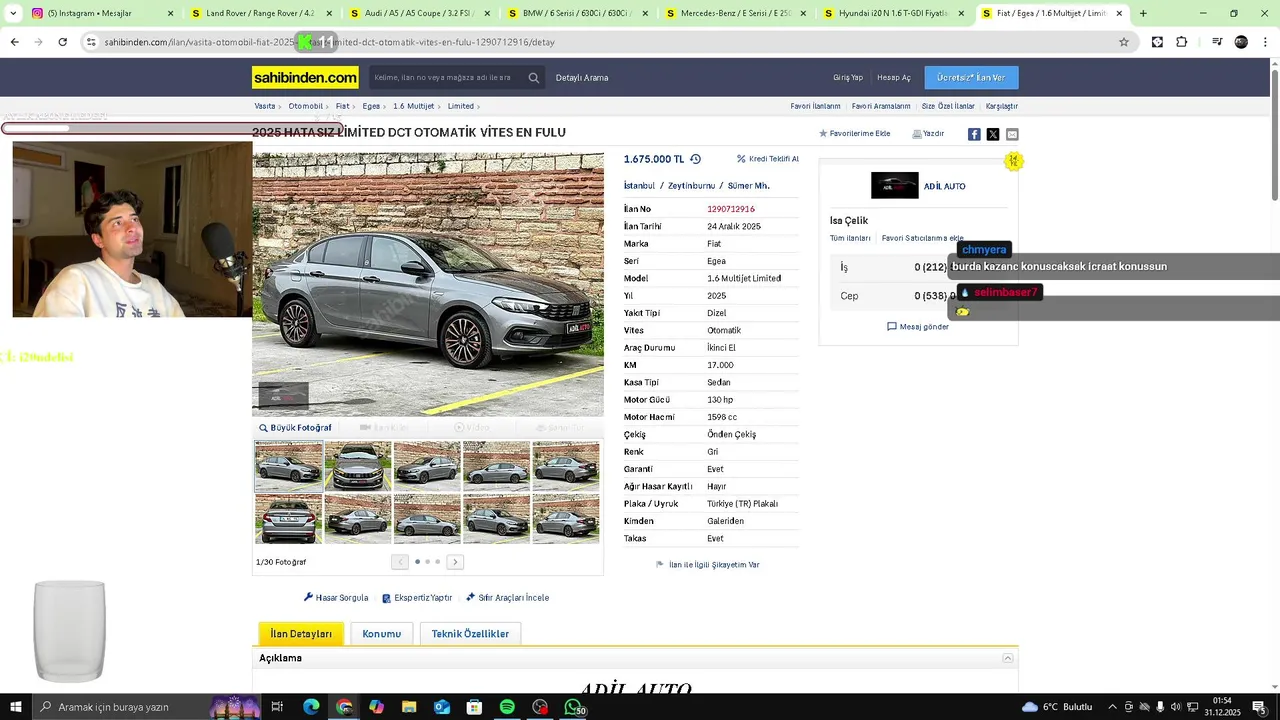Screen dimensions: 1280x720
Task: Open Ekspertiz Yaptır link
Action: point(417,598)
